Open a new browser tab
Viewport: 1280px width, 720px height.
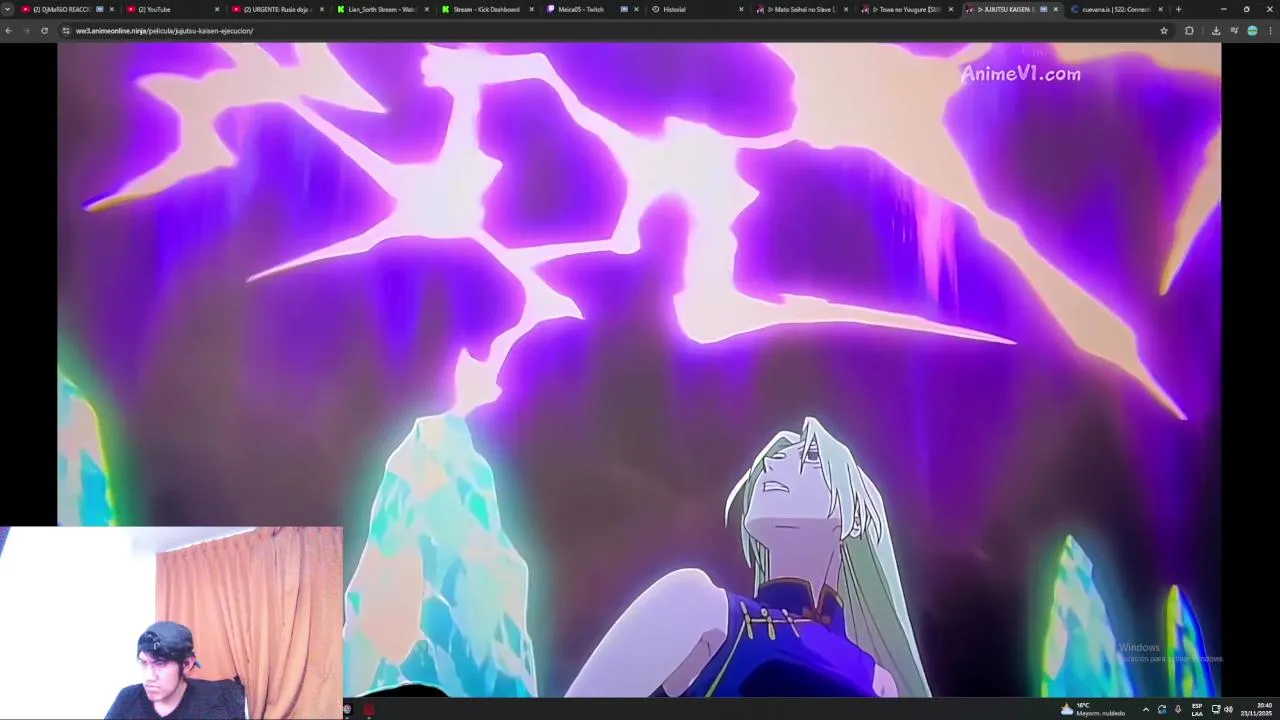pyautogui.click(x=1178, y=9)
